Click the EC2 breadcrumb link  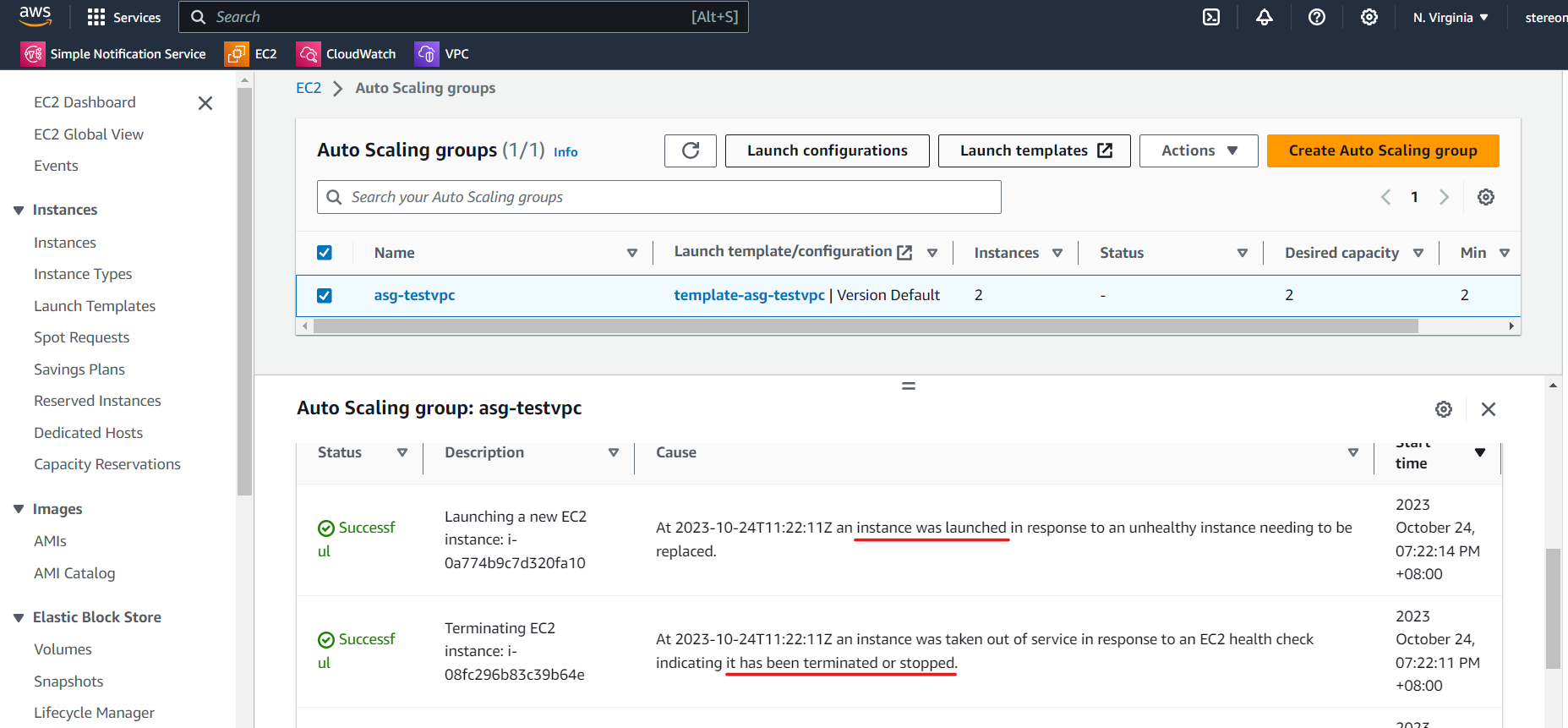pyautogui.click(x=309, y=88)
